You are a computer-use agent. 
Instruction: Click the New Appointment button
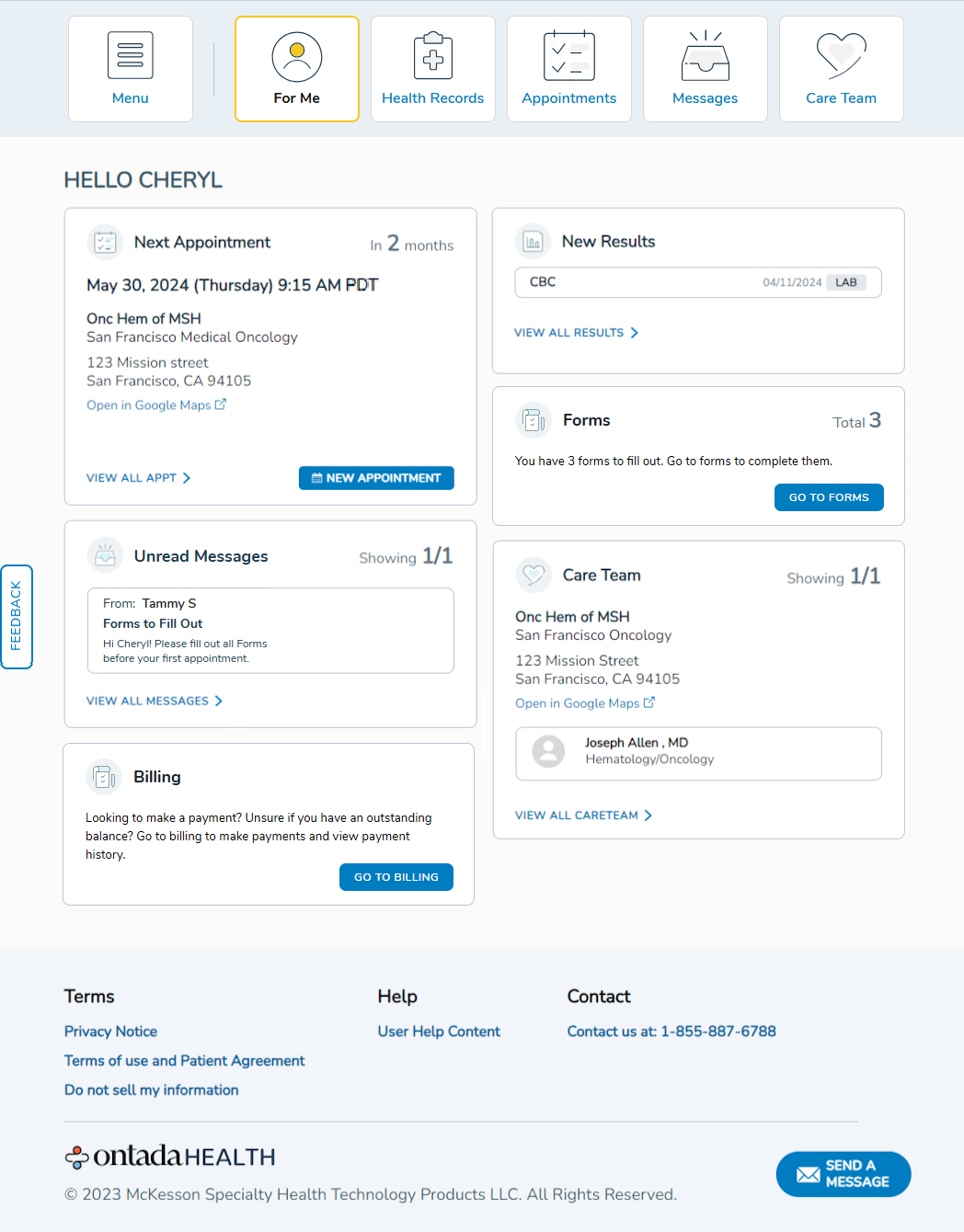[x=376, y=478]
